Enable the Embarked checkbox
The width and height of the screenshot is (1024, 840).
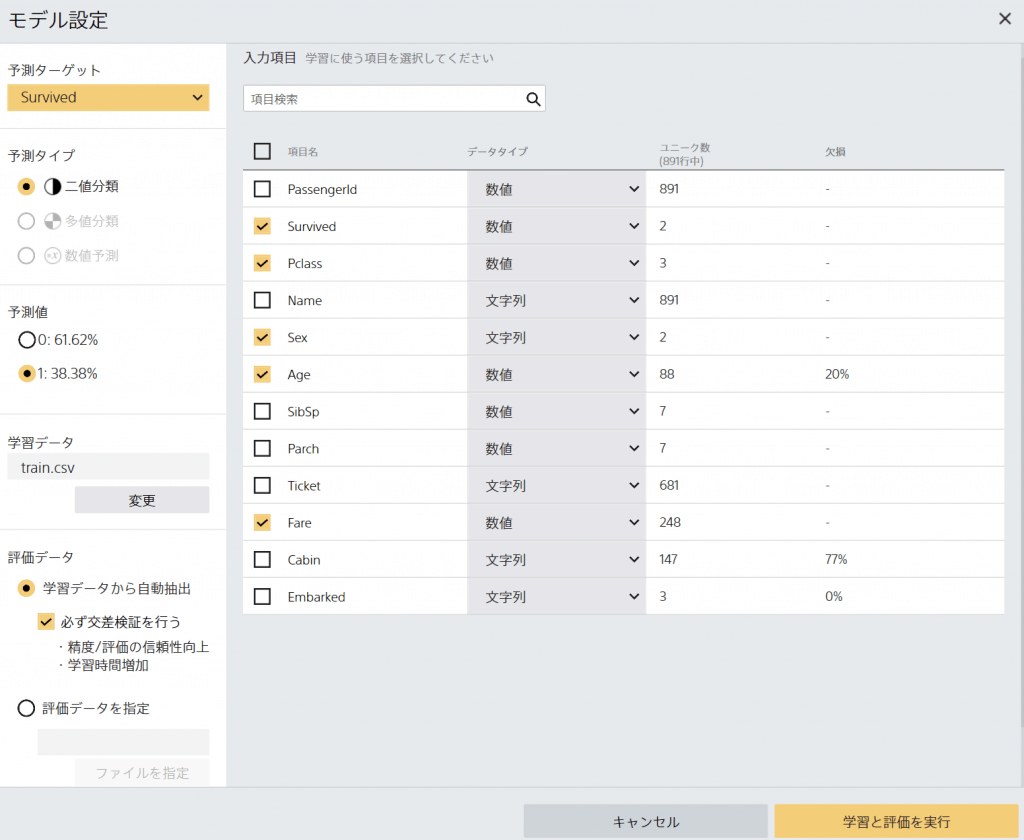tap(262, 597)
